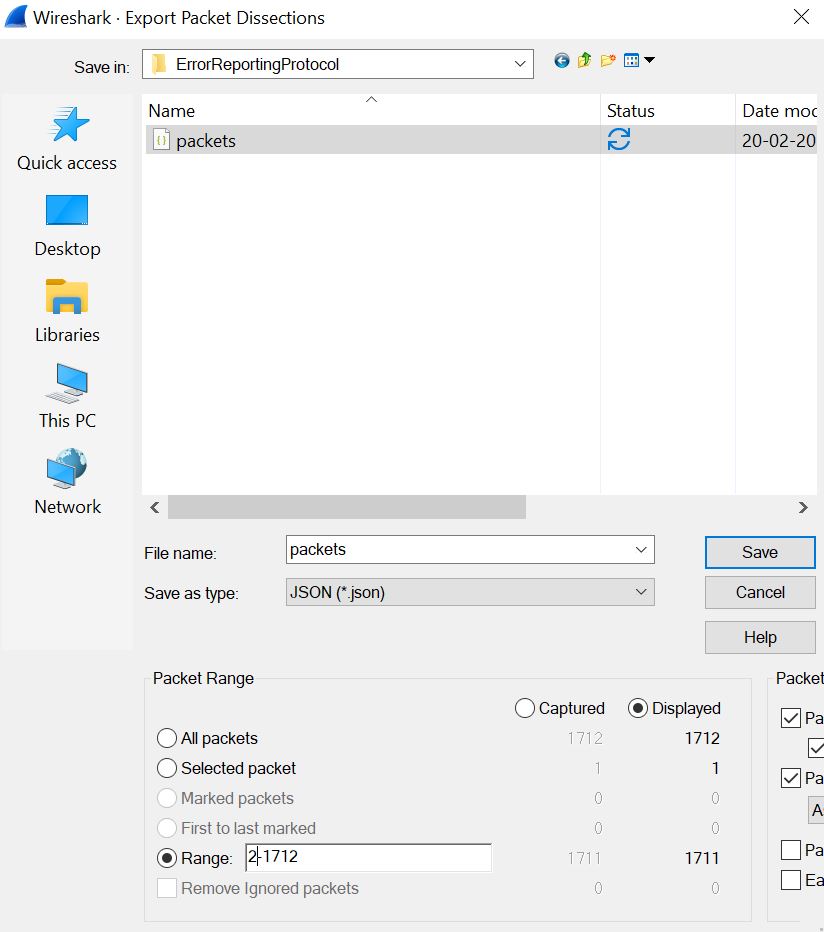Choose All packets radio option
This screenshot has height=932, width=824.
(x=166, y=738)
